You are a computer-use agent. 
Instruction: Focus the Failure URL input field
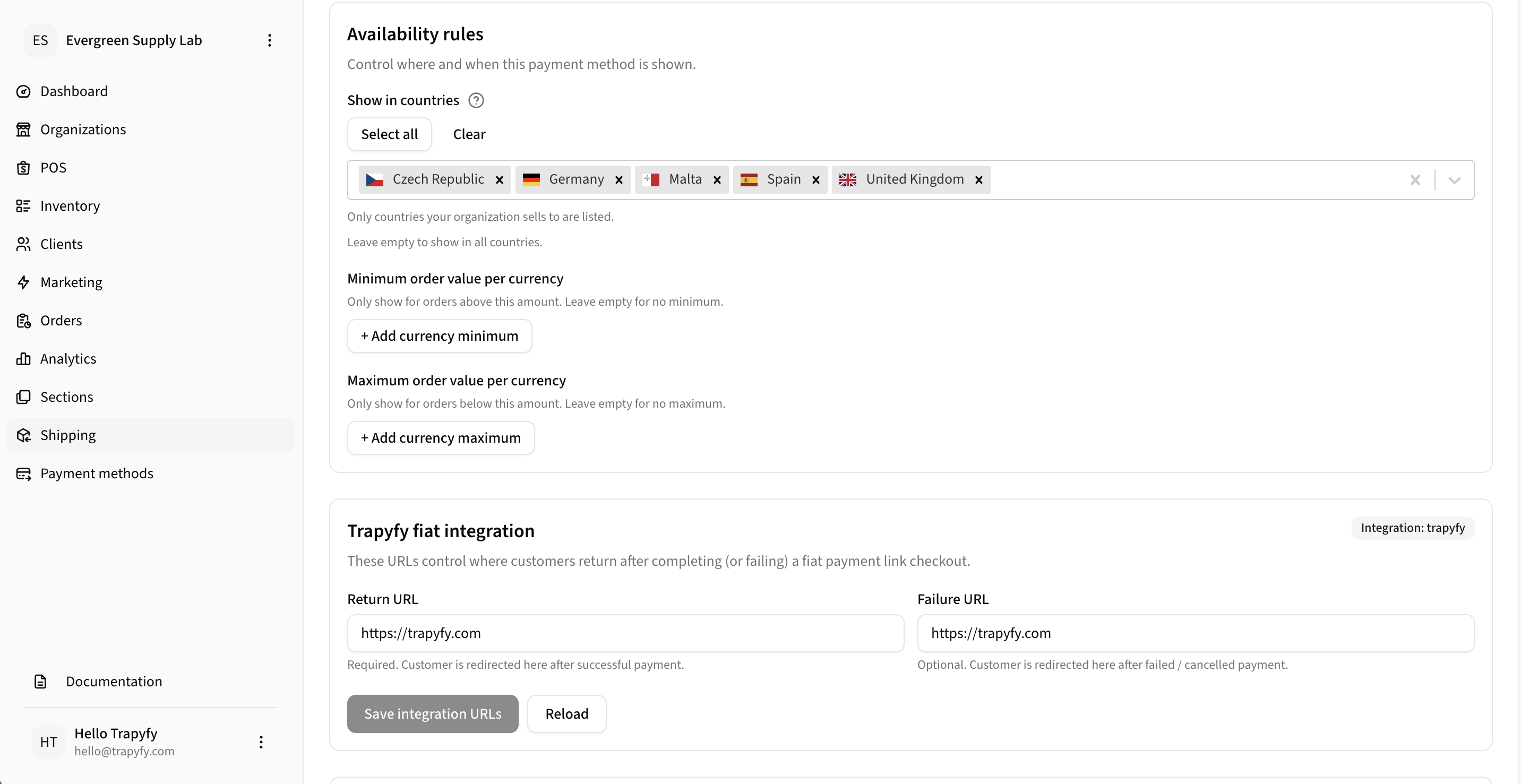tap(1196, 633)
